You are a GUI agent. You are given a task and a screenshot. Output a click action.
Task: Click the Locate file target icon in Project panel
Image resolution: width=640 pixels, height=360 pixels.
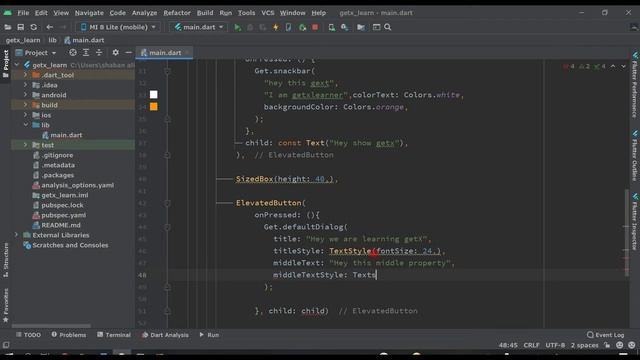click(x=73, y=53)
